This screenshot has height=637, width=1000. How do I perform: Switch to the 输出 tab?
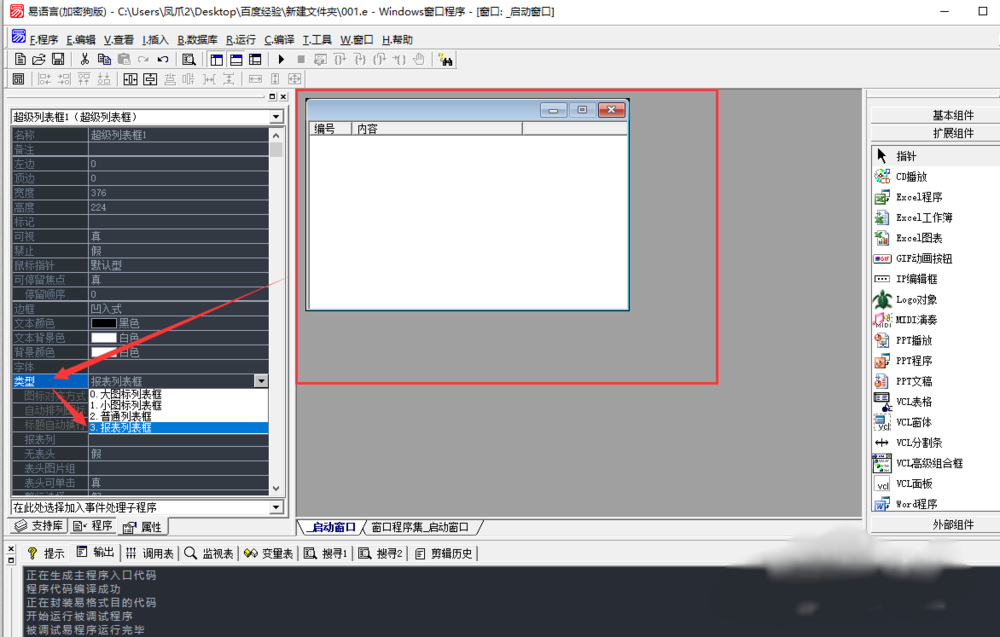96,553
